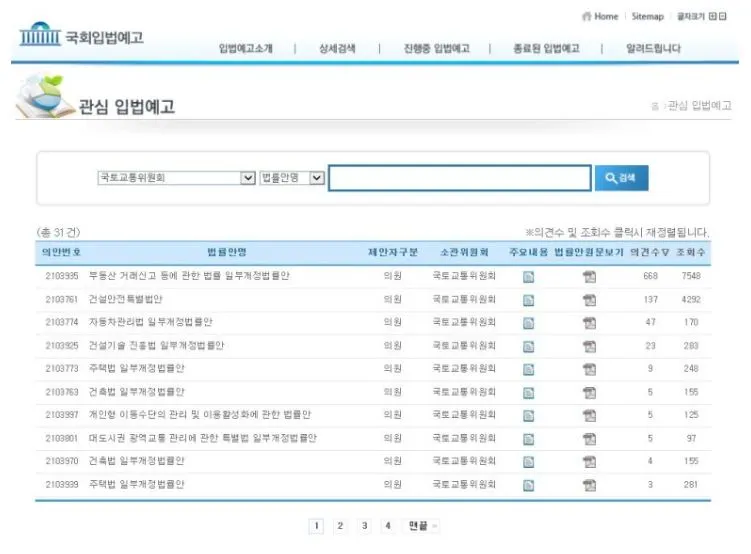View original bill text for 2103801
751x554 pixels.
[590, 439]
